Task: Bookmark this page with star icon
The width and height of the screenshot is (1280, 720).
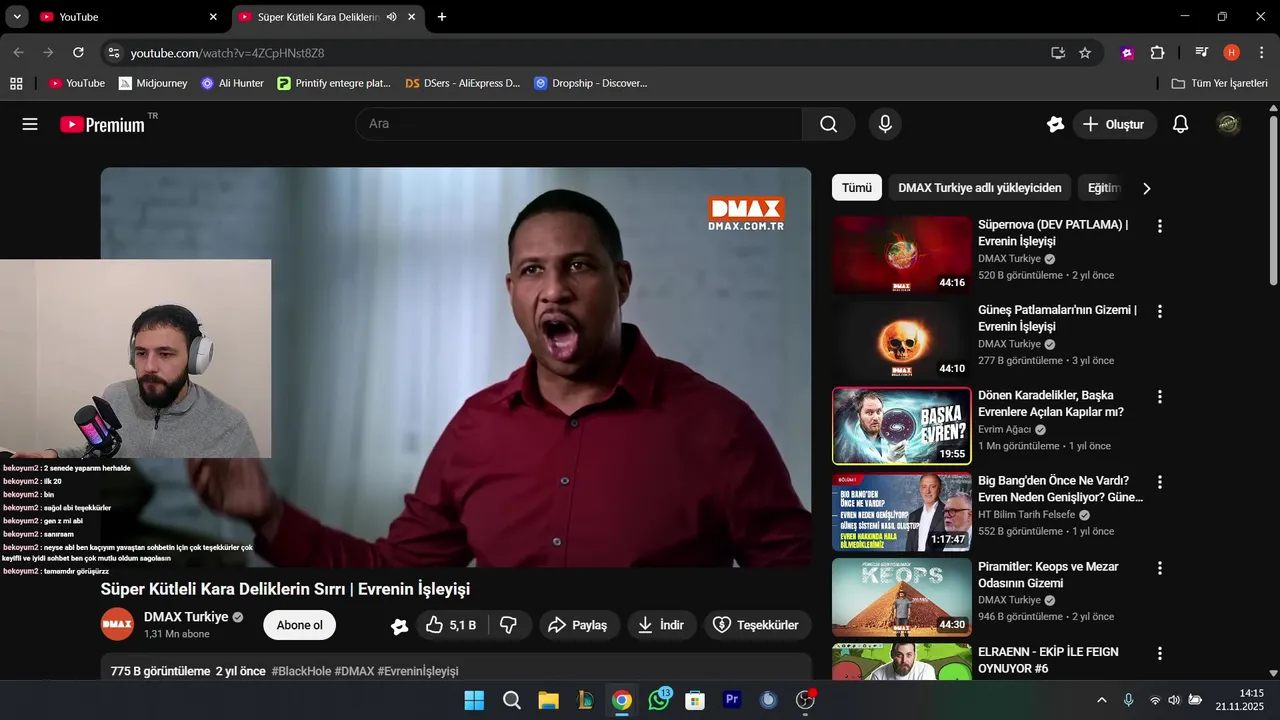Action: (1085, 52)
